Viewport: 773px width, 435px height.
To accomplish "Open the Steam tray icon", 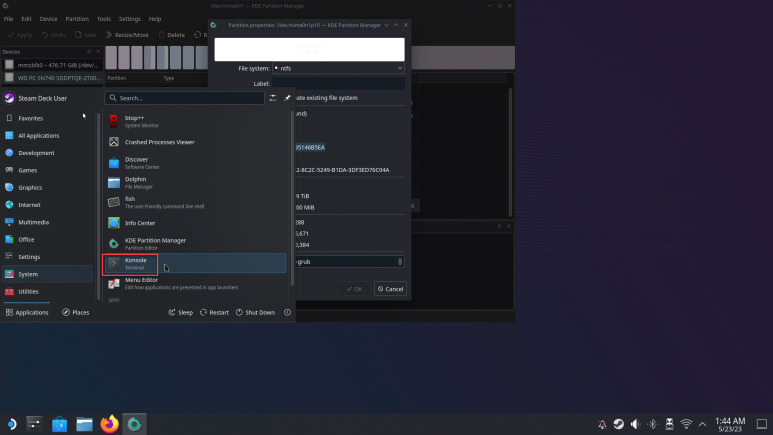I will coord(618,424).
